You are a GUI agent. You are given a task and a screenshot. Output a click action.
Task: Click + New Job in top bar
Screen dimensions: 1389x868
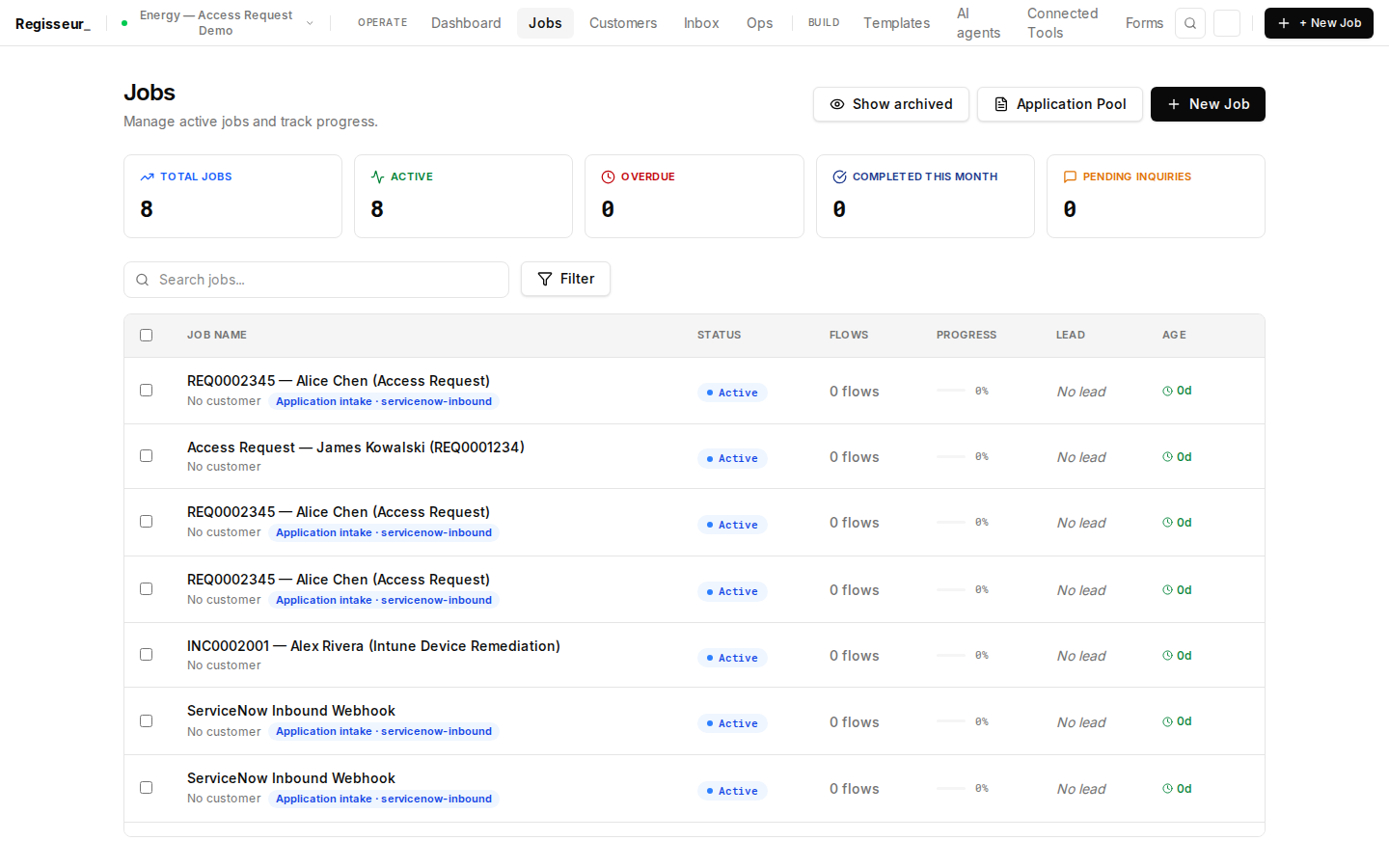(1319, 23)
